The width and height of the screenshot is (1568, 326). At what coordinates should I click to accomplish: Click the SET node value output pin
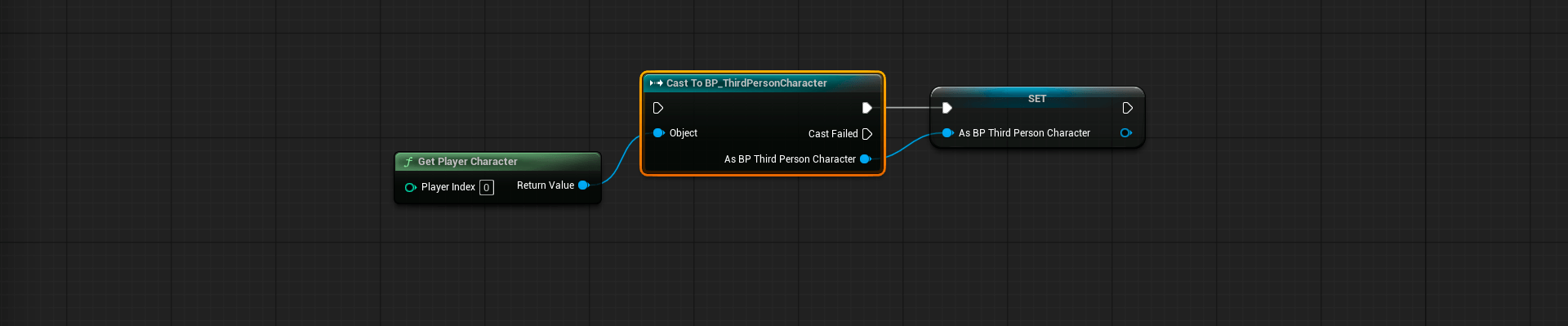1126,133
